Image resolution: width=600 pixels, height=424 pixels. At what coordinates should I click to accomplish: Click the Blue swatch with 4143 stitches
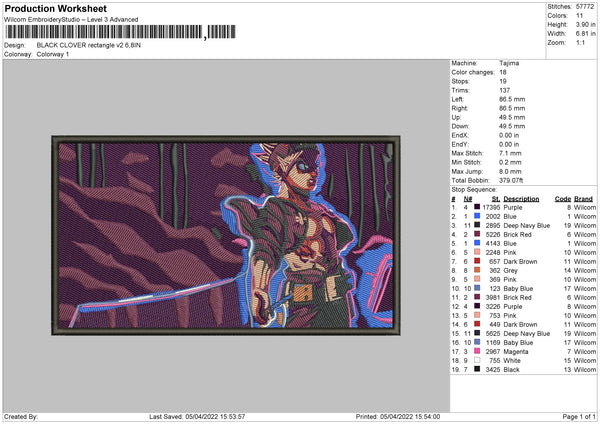tap(477, 243)
